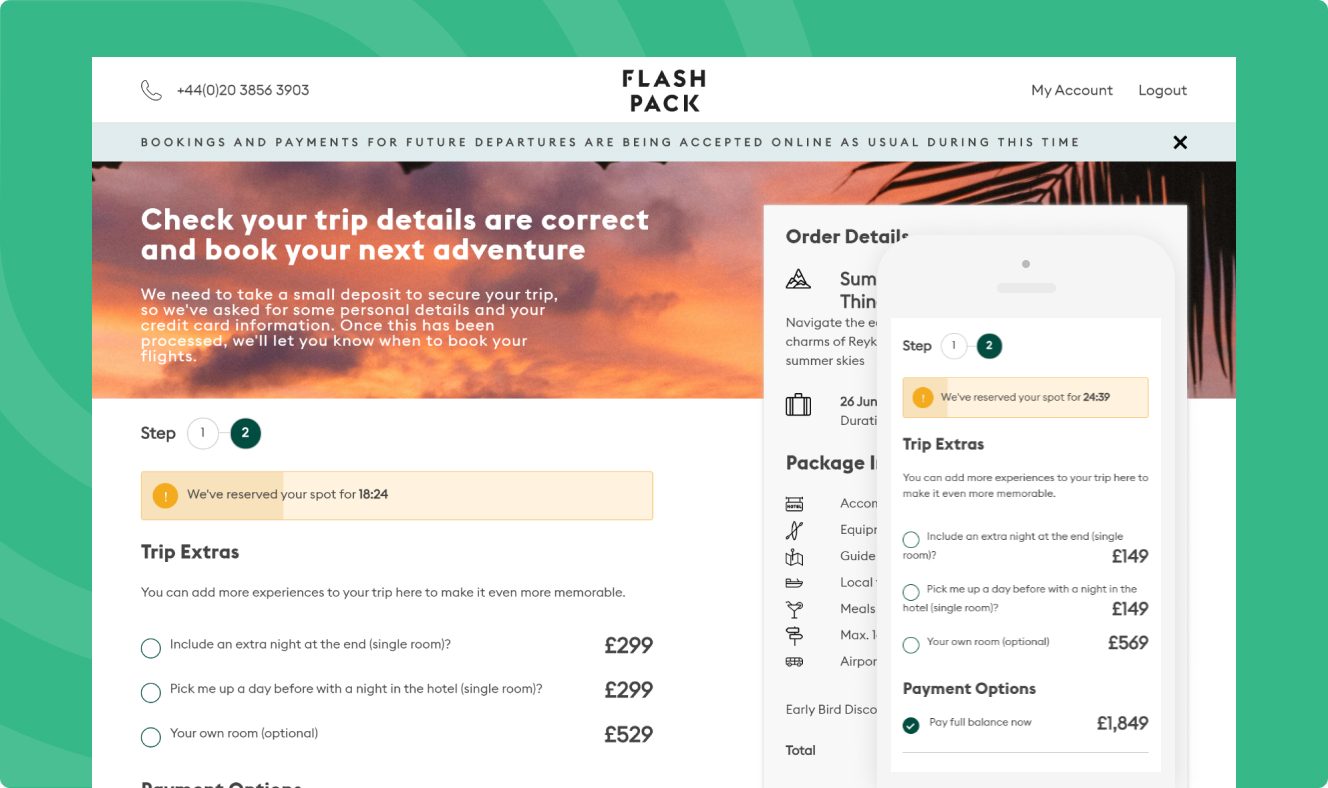This screenshot has height=788, width=1328.
Task: Click the phone number +44(0)20 3856 3903
Action: [243, 90]
